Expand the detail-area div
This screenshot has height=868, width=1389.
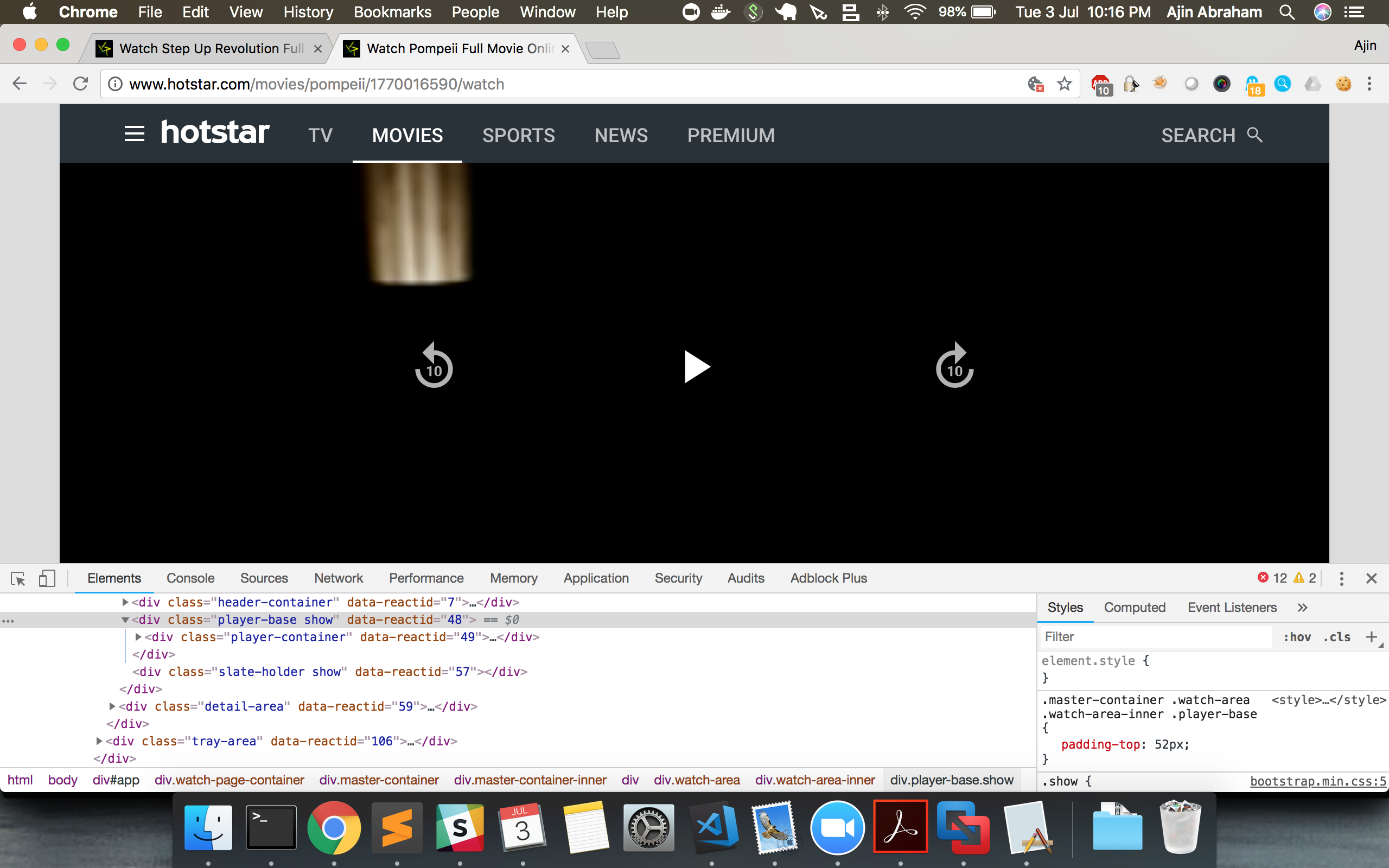112,707
